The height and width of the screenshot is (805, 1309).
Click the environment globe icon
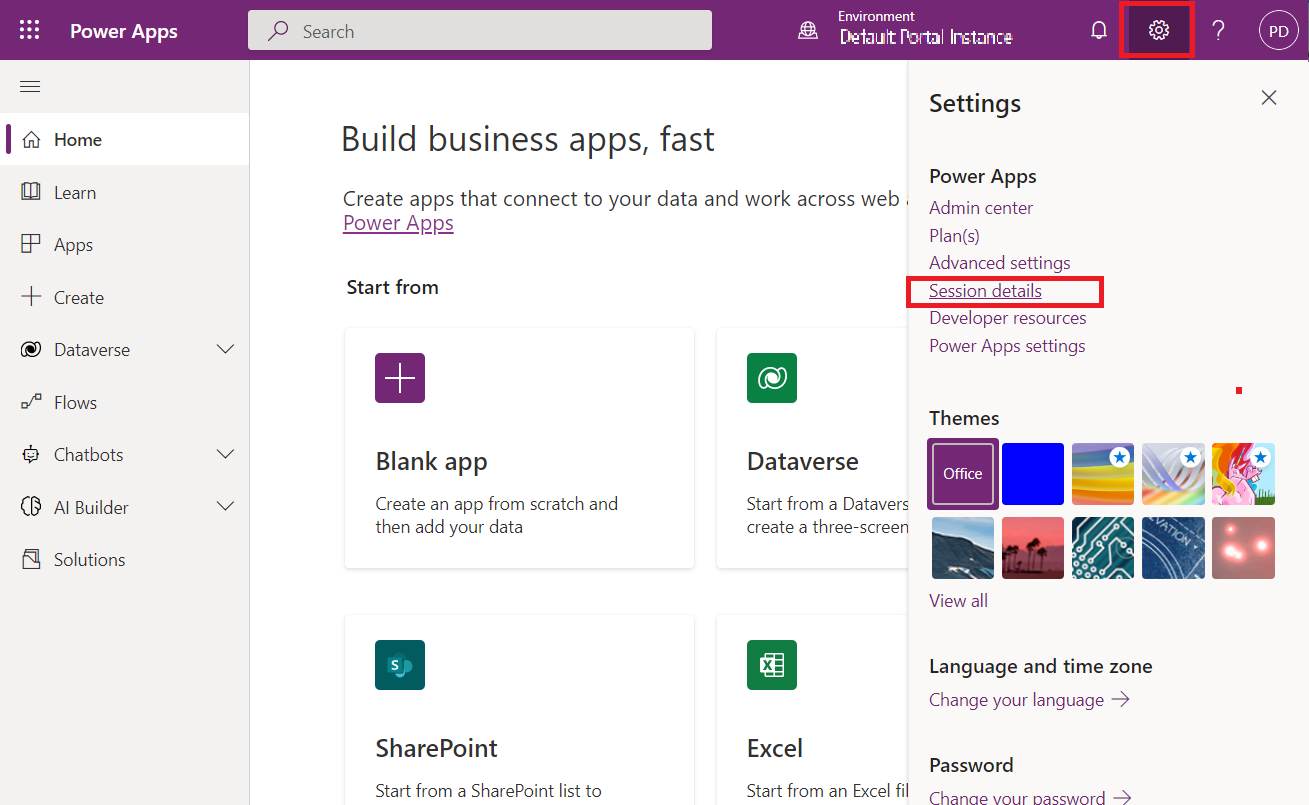(x=808, y=30)
